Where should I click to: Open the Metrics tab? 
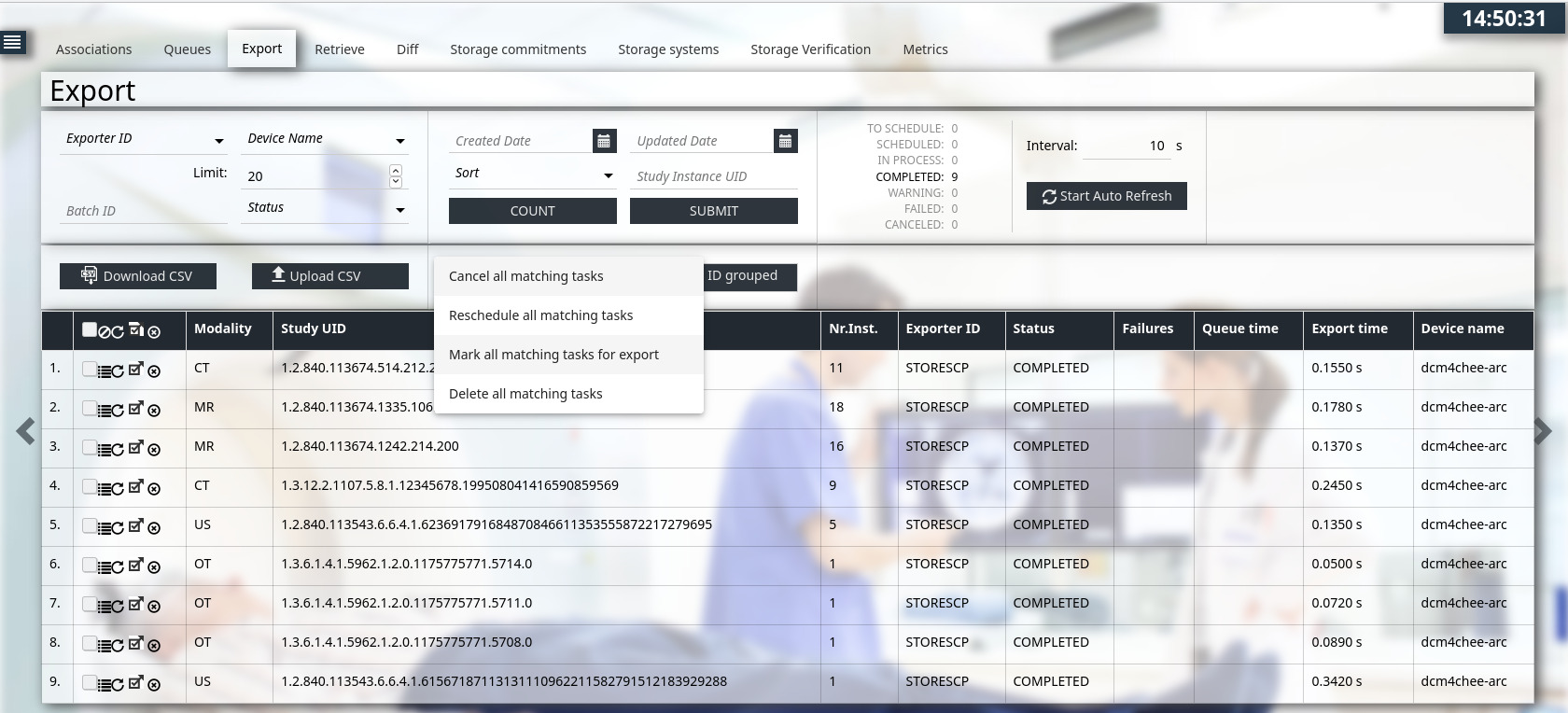click(925, 49)
